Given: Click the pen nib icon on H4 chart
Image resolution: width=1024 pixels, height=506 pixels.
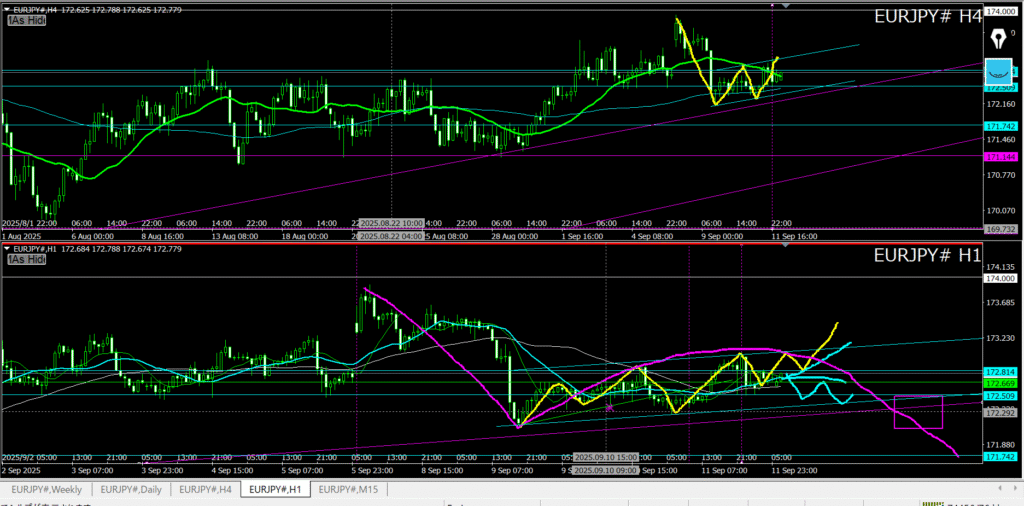Looking at the screenshot, I should (998, 37).
